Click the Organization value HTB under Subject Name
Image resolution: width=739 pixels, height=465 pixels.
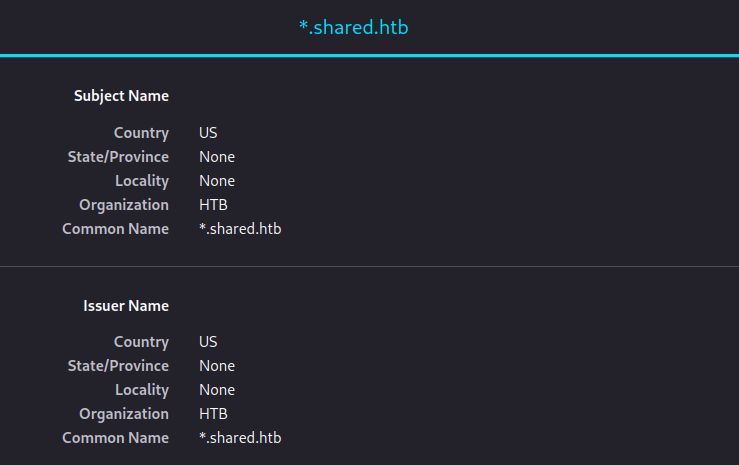[213, 205]
